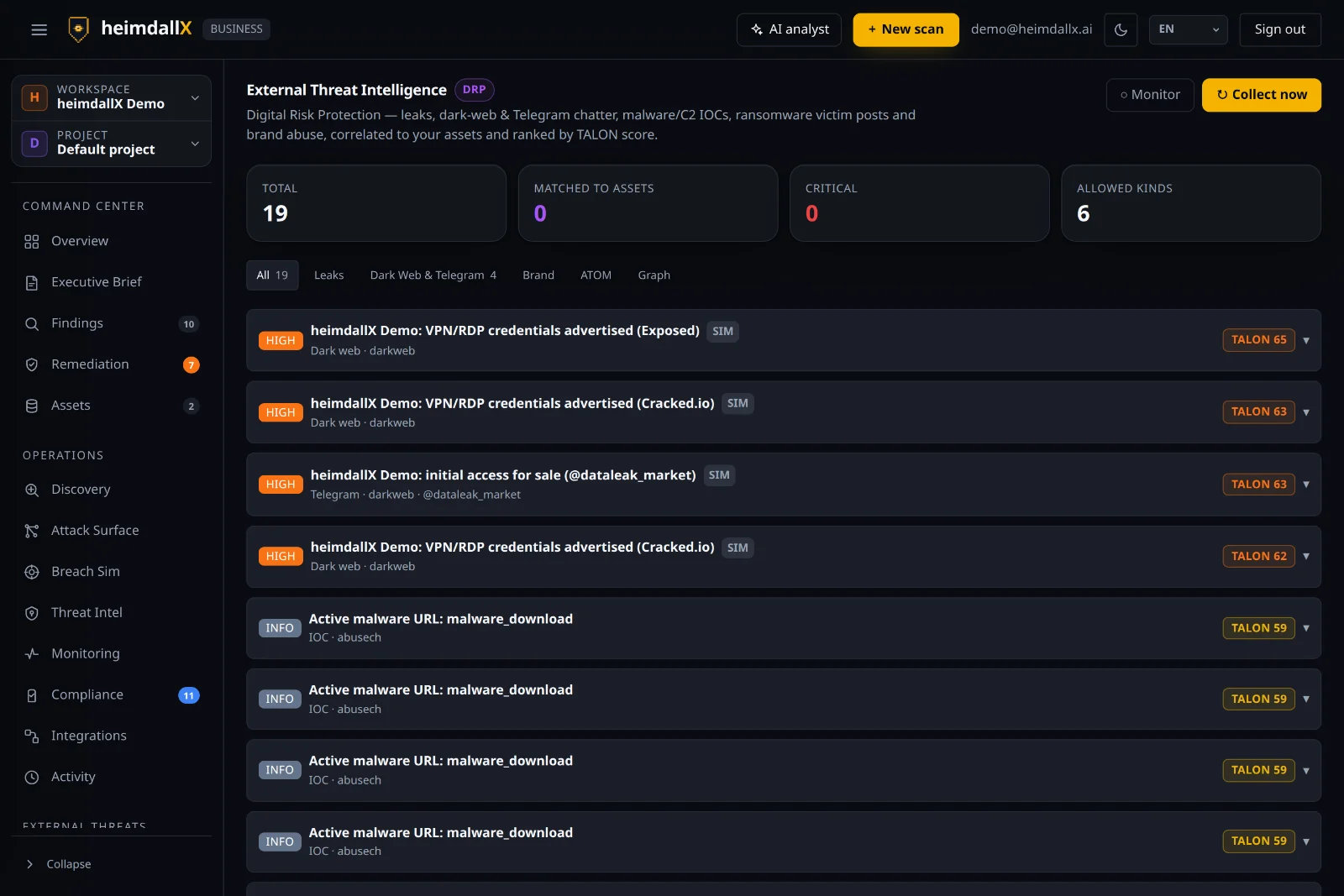Switch to the Graph tab

(x=654, y=275)
